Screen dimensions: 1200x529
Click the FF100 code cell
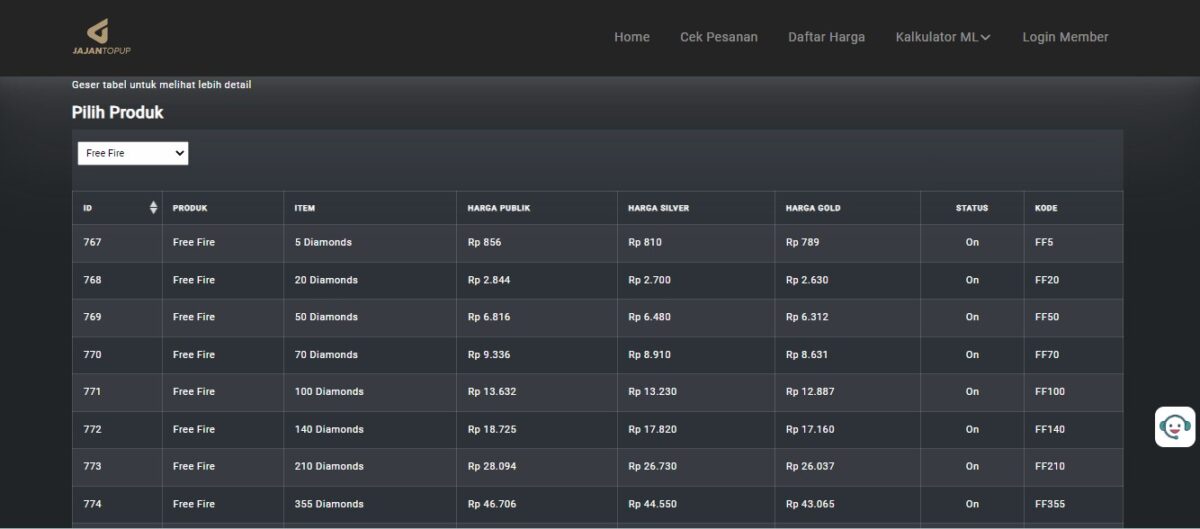[1050, 392]
